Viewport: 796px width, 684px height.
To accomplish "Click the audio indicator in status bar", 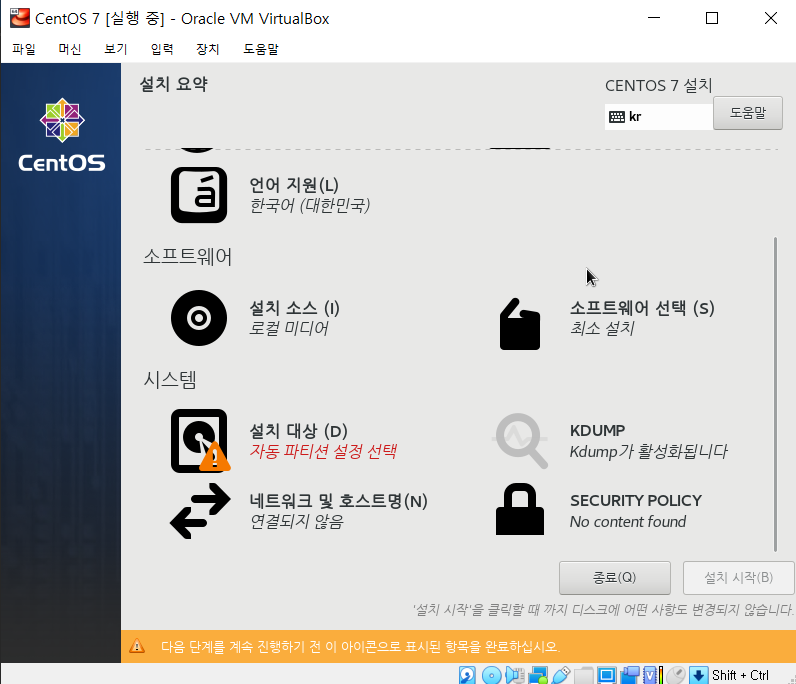I will (x=514, y=675).
